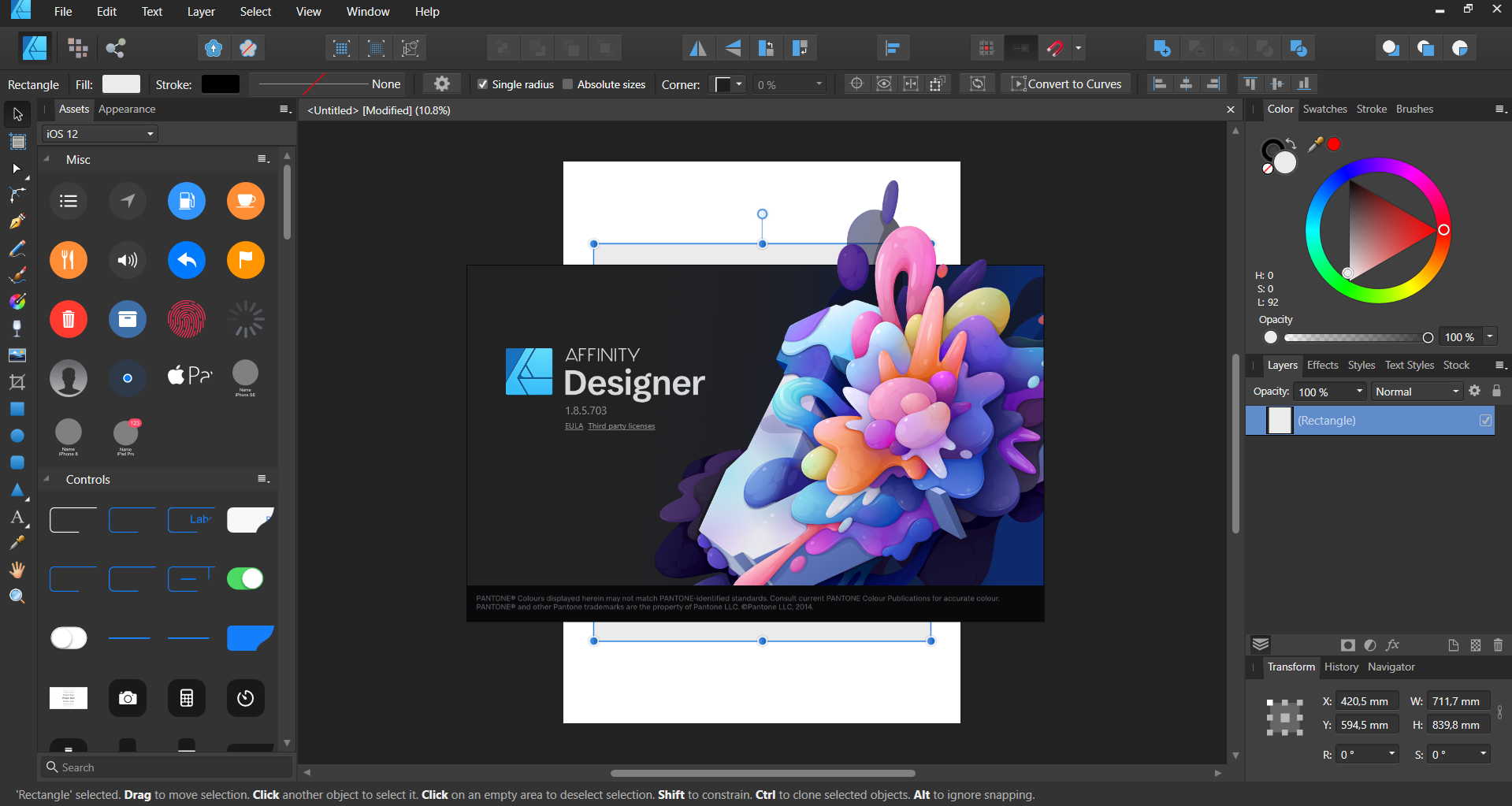Image resolution: width=1512 pixels, height=806 pixels.
Task: Select the Artboard tool
Action: tap(17, 142)
